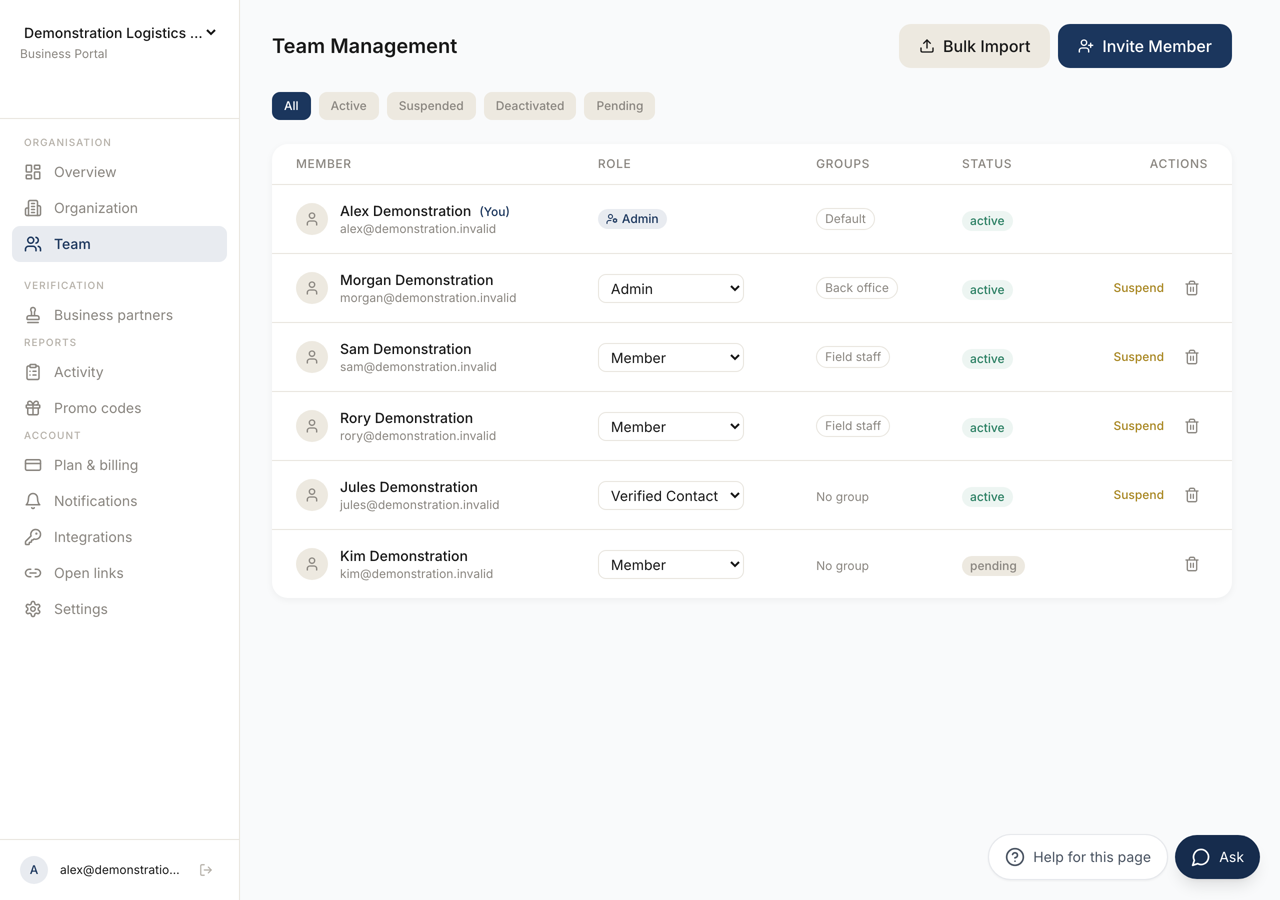Suspend Jules Demonstration
Image resolution: width=1280 pixels, height=900 pixels.
(x=1138, y=495)
